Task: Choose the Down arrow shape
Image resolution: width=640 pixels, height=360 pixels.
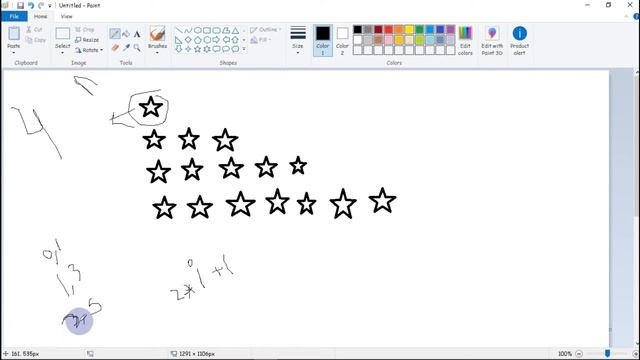Action: (179, 49)
